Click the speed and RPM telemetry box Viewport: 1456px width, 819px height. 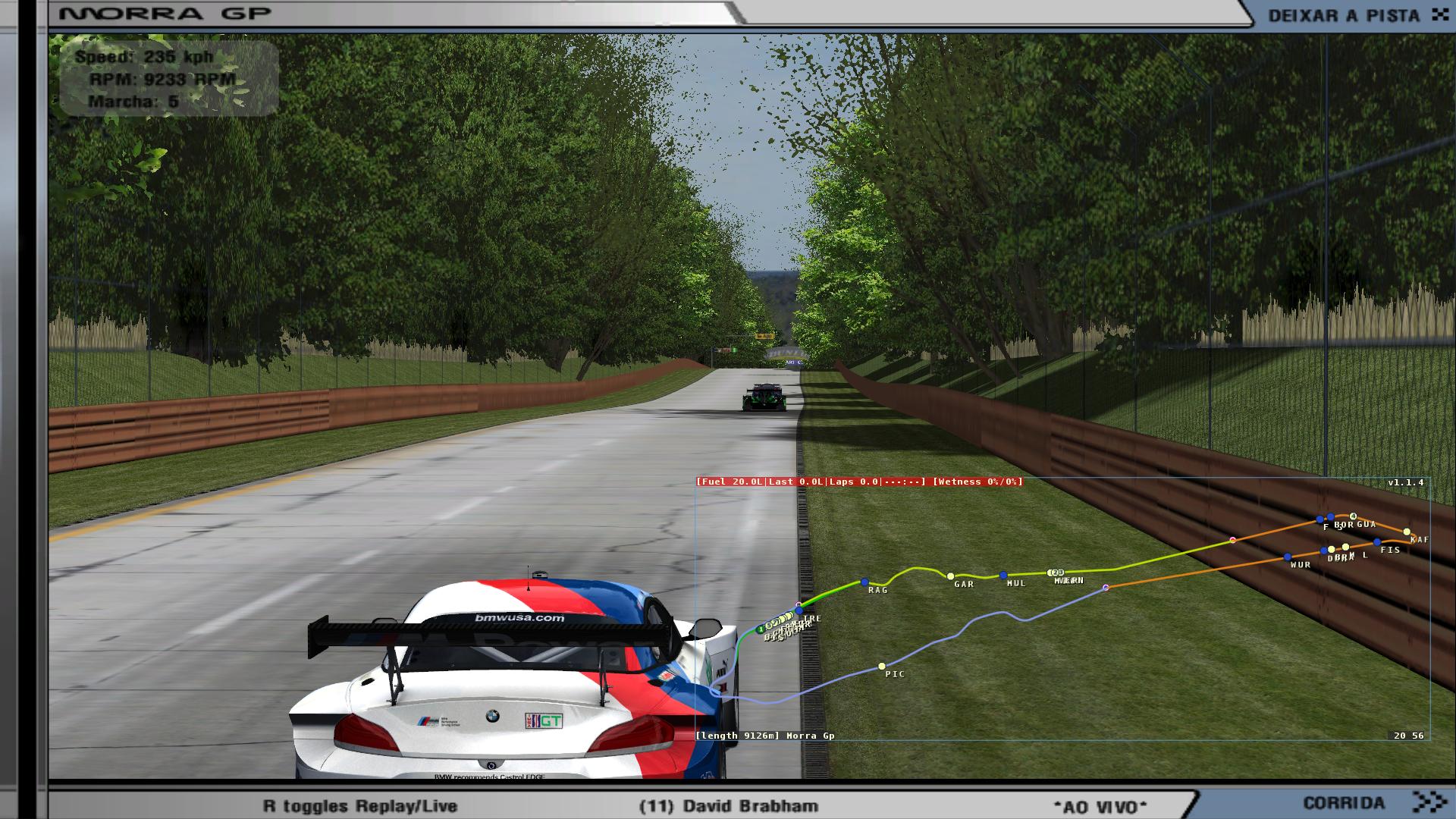168,79
